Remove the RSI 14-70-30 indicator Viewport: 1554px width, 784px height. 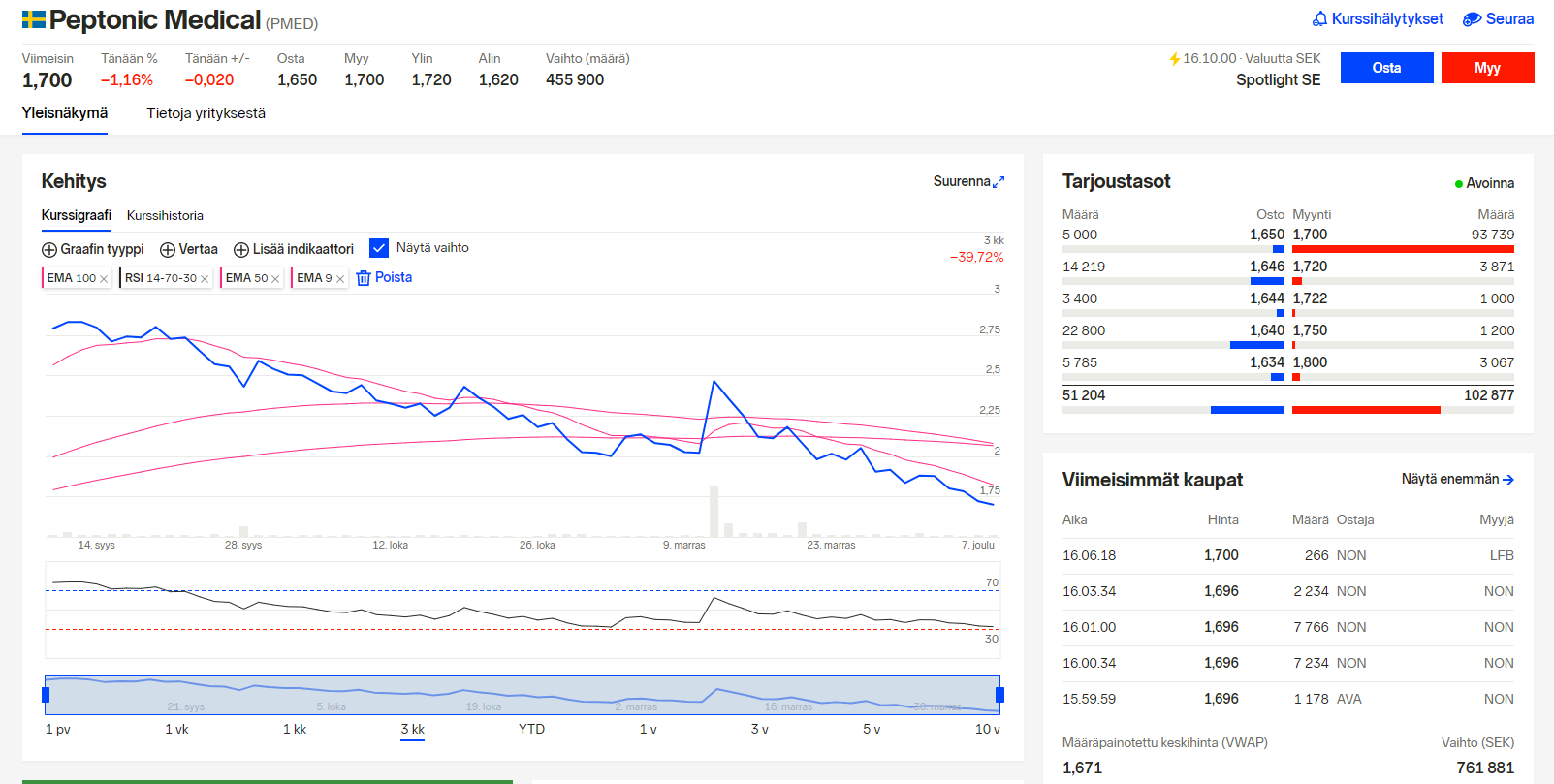205,279
